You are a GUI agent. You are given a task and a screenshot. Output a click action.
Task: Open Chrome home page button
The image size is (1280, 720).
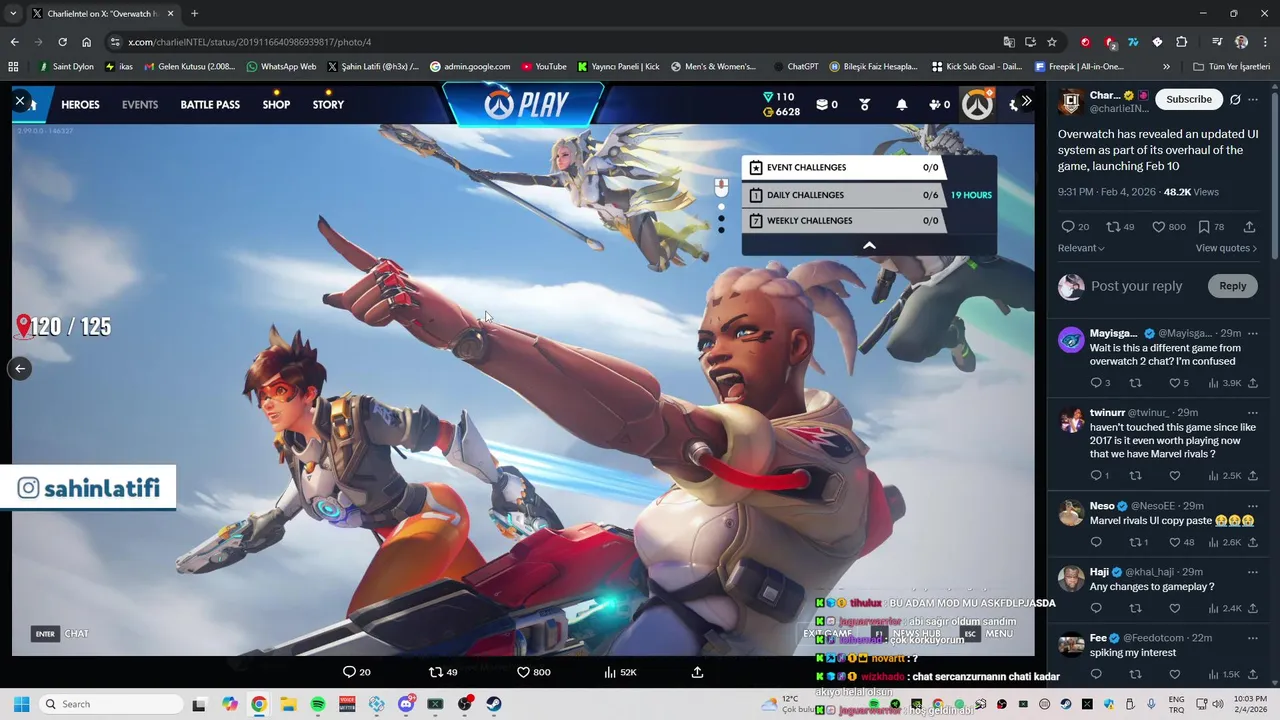[86, 42]
